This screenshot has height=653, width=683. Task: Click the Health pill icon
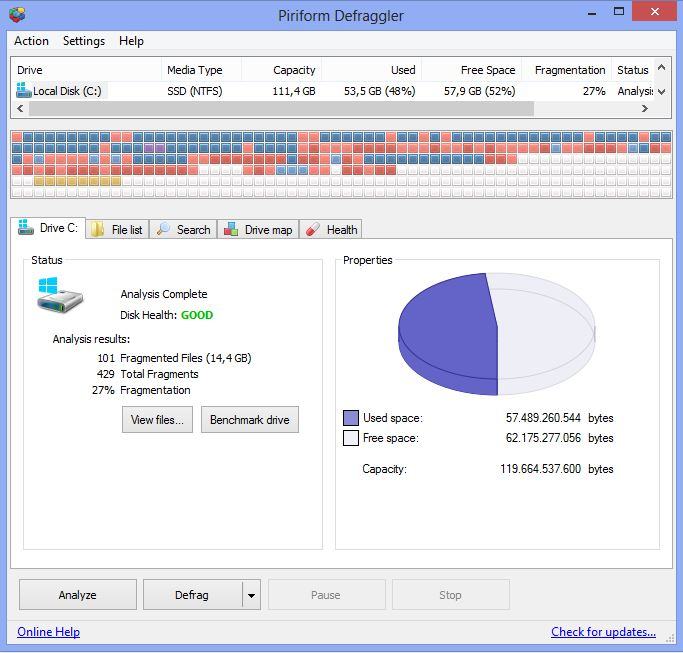click(313, 229)
